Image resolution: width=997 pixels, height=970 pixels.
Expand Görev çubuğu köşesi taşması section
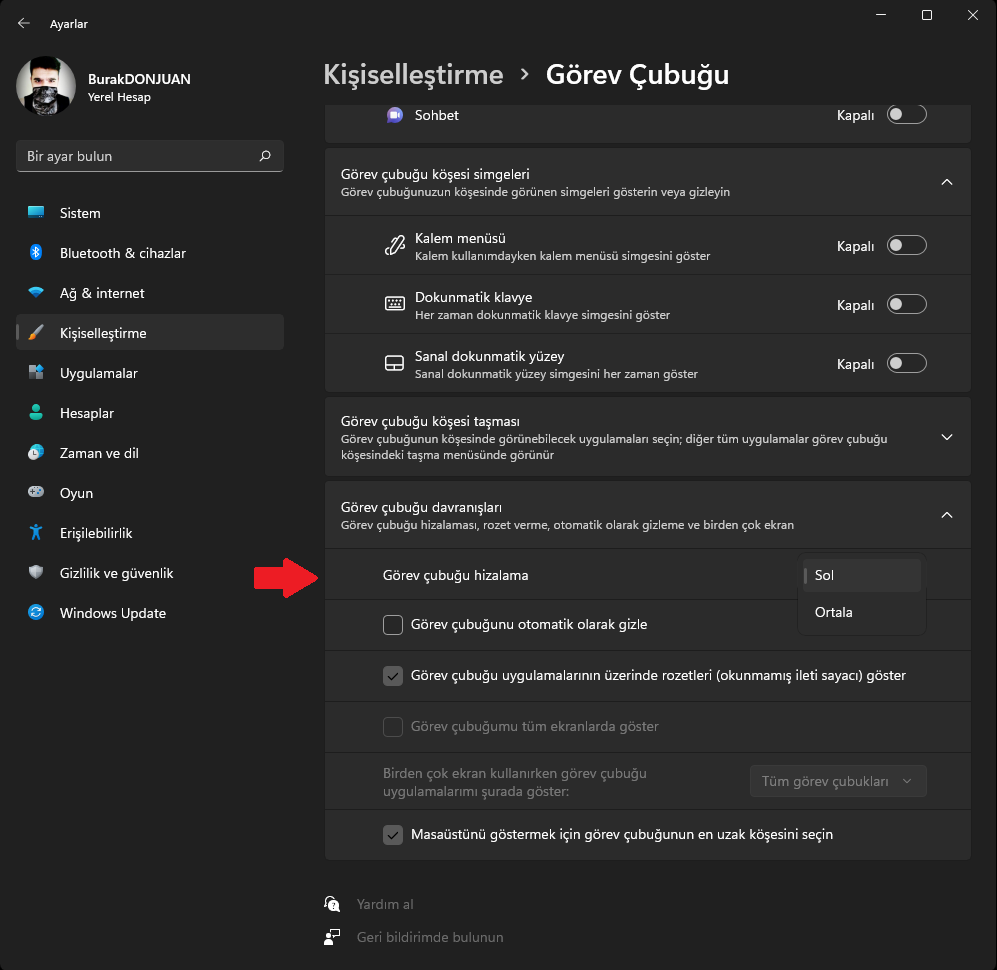(x=947, y=437)
